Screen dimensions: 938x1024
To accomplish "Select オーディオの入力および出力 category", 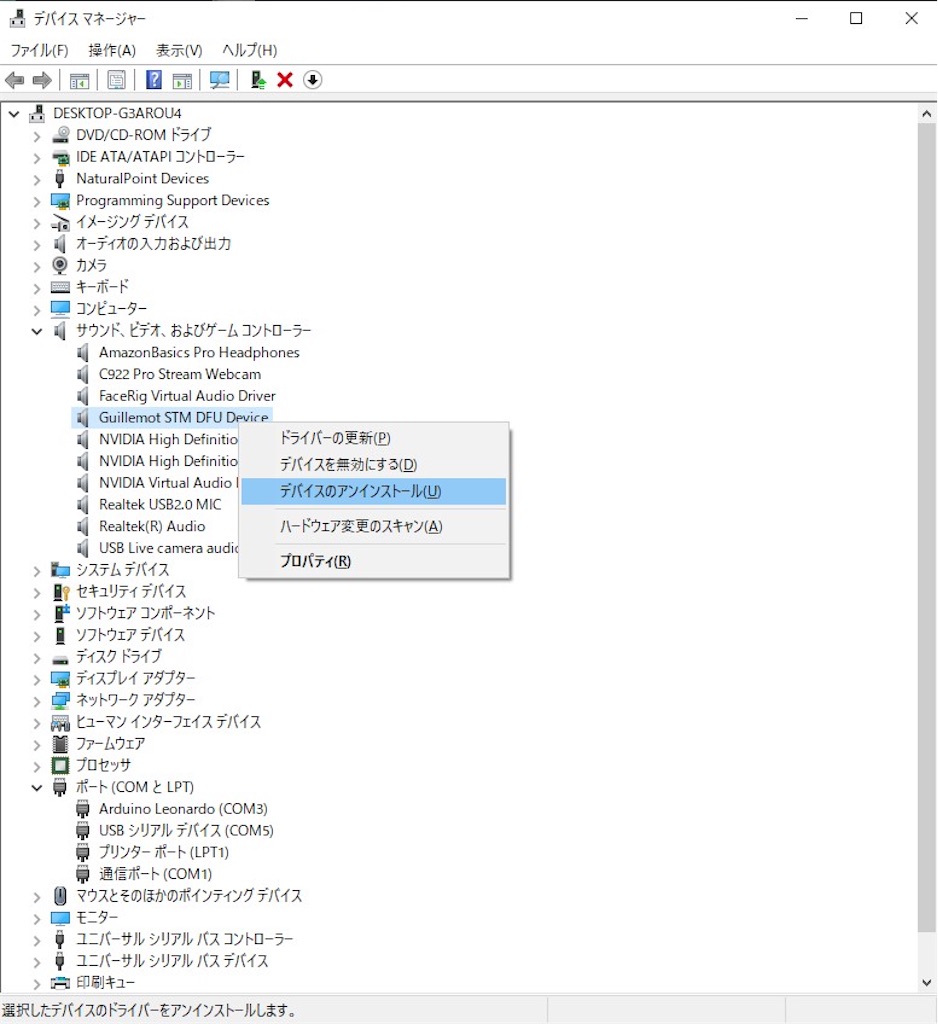I will 154,244.
